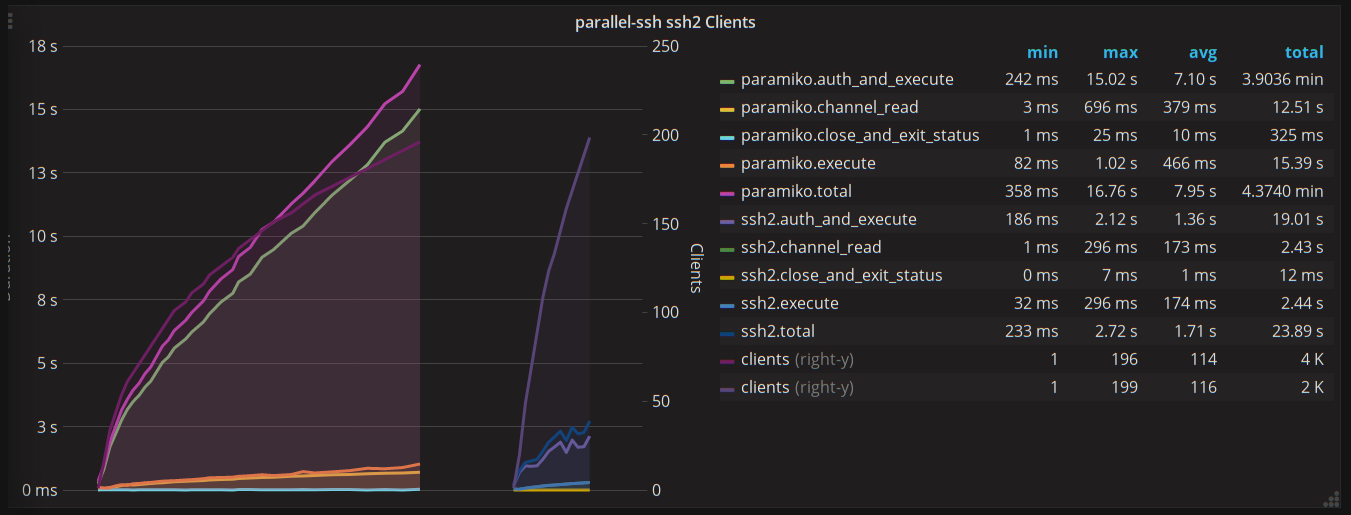Toggle the paramiko.total series in legend
Screen dimensions: 1351x515
click(x=796, y=191)
